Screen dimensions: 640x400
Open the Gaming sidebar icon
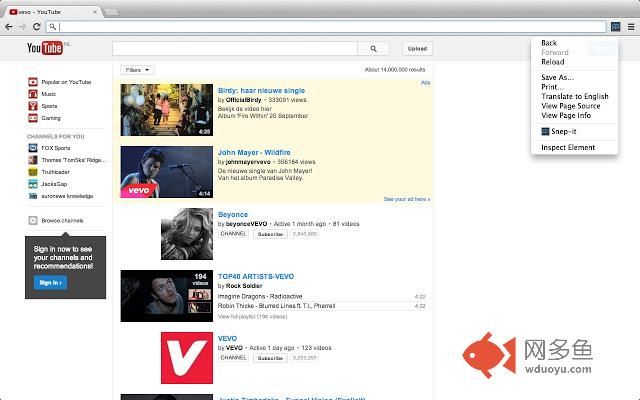[x=33, y=118]
